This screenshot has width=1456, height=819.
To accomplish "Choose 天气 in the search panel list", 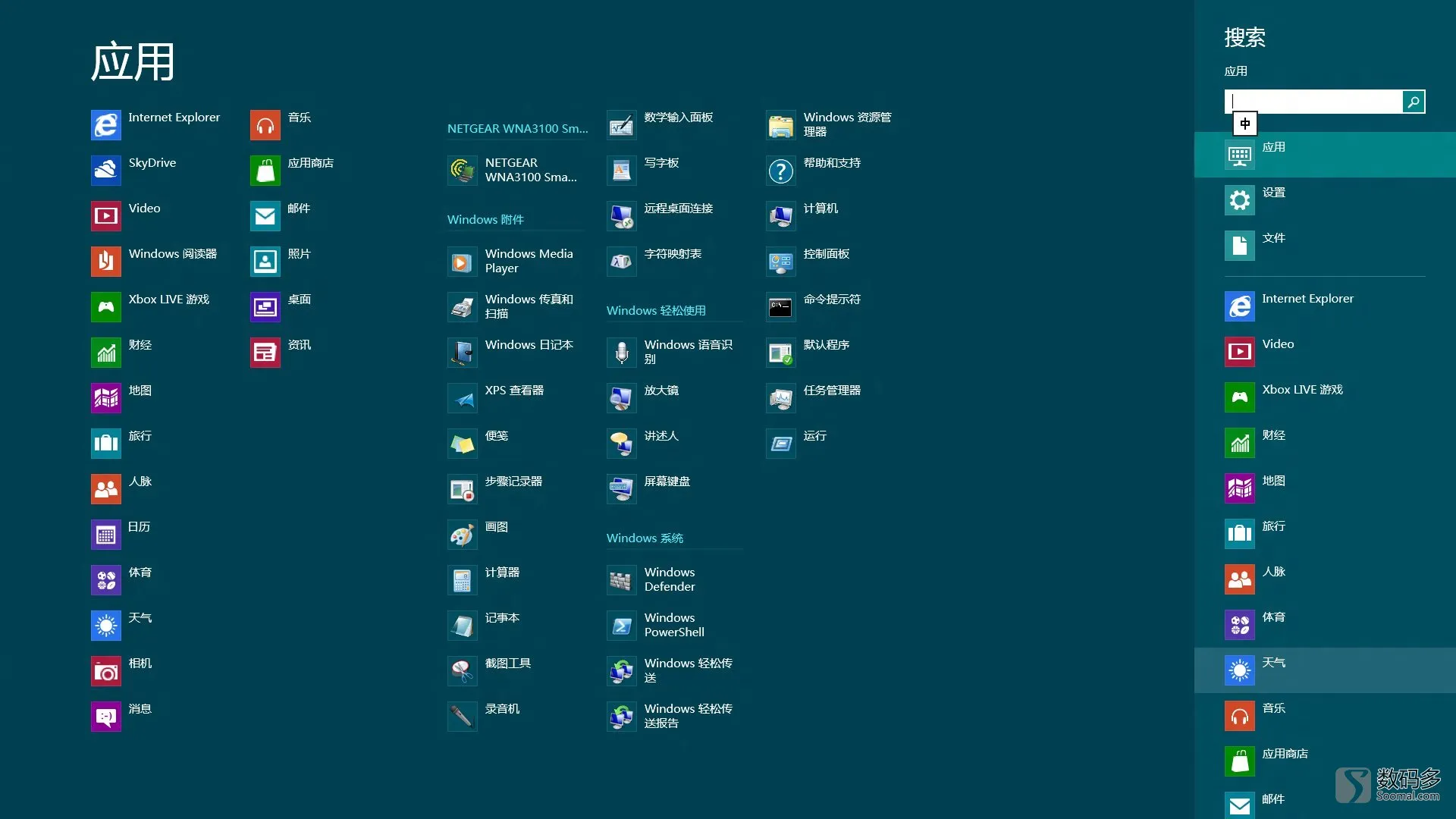I will (x=1325, y=670).
